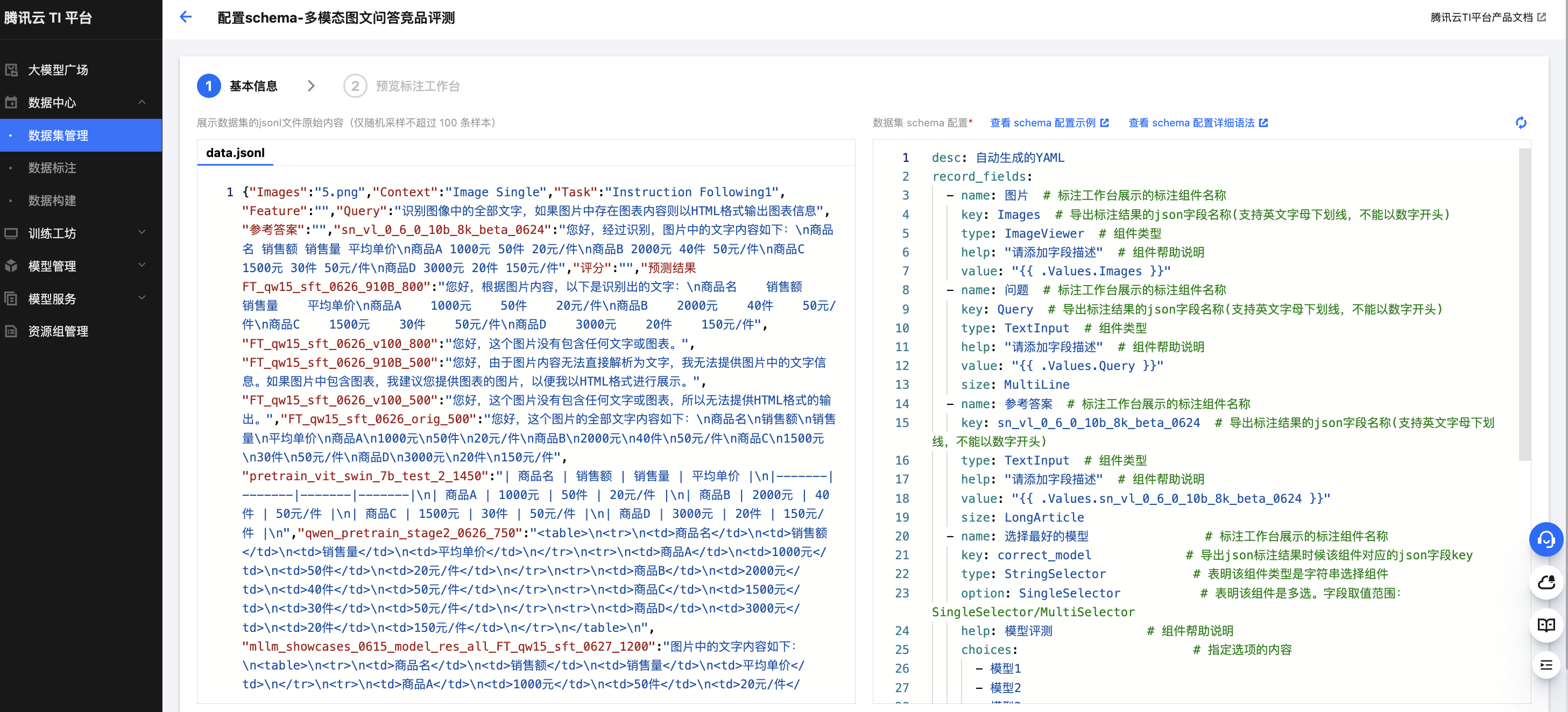Viewport: 1568px width, 712px height.
Task: Expand the 模型管理 menu chevron
Action: [142, 265]
